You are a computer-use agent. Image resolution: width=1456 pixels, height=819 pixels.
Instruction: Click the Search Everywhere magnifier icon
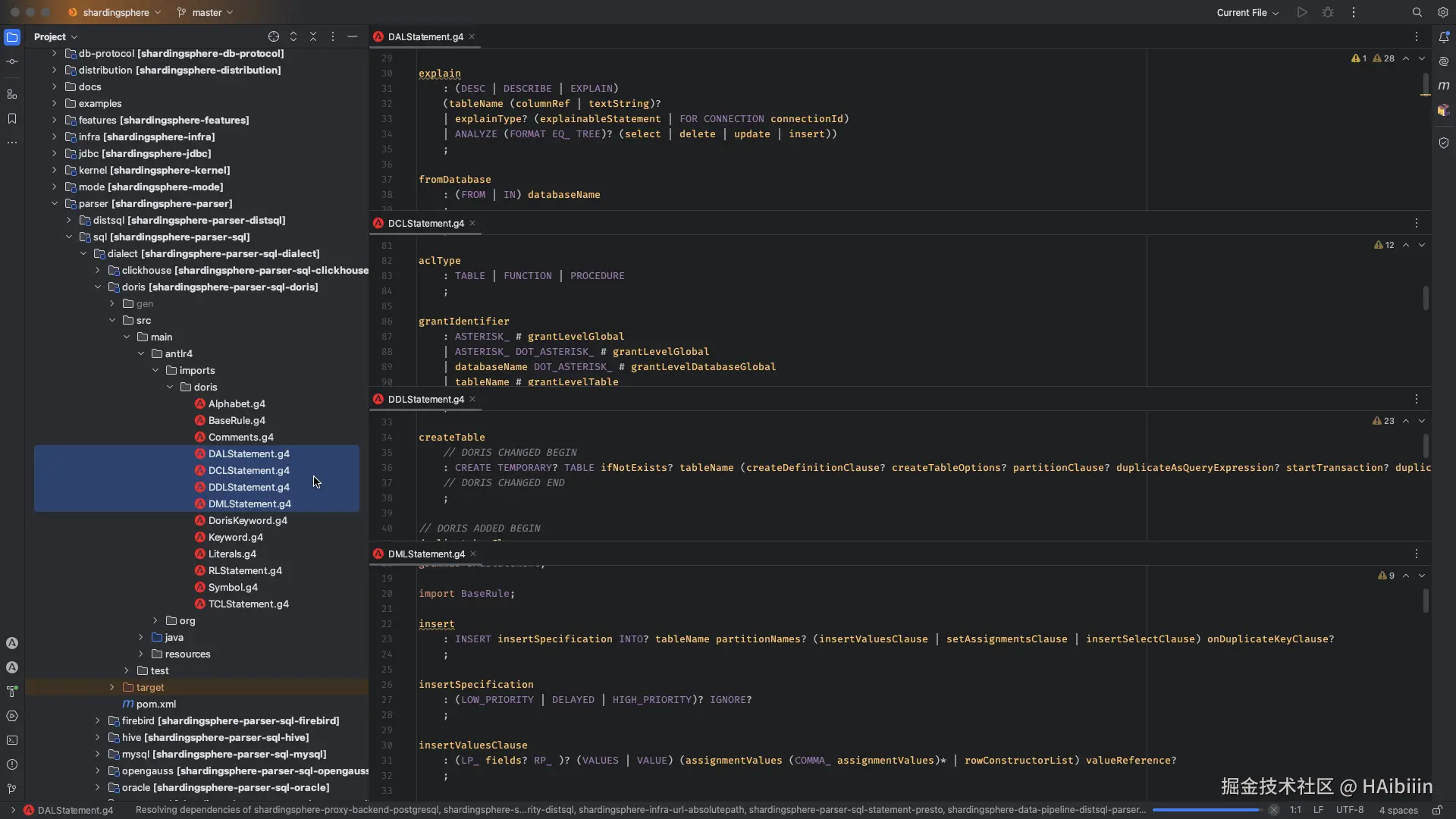click(1417, 12)
